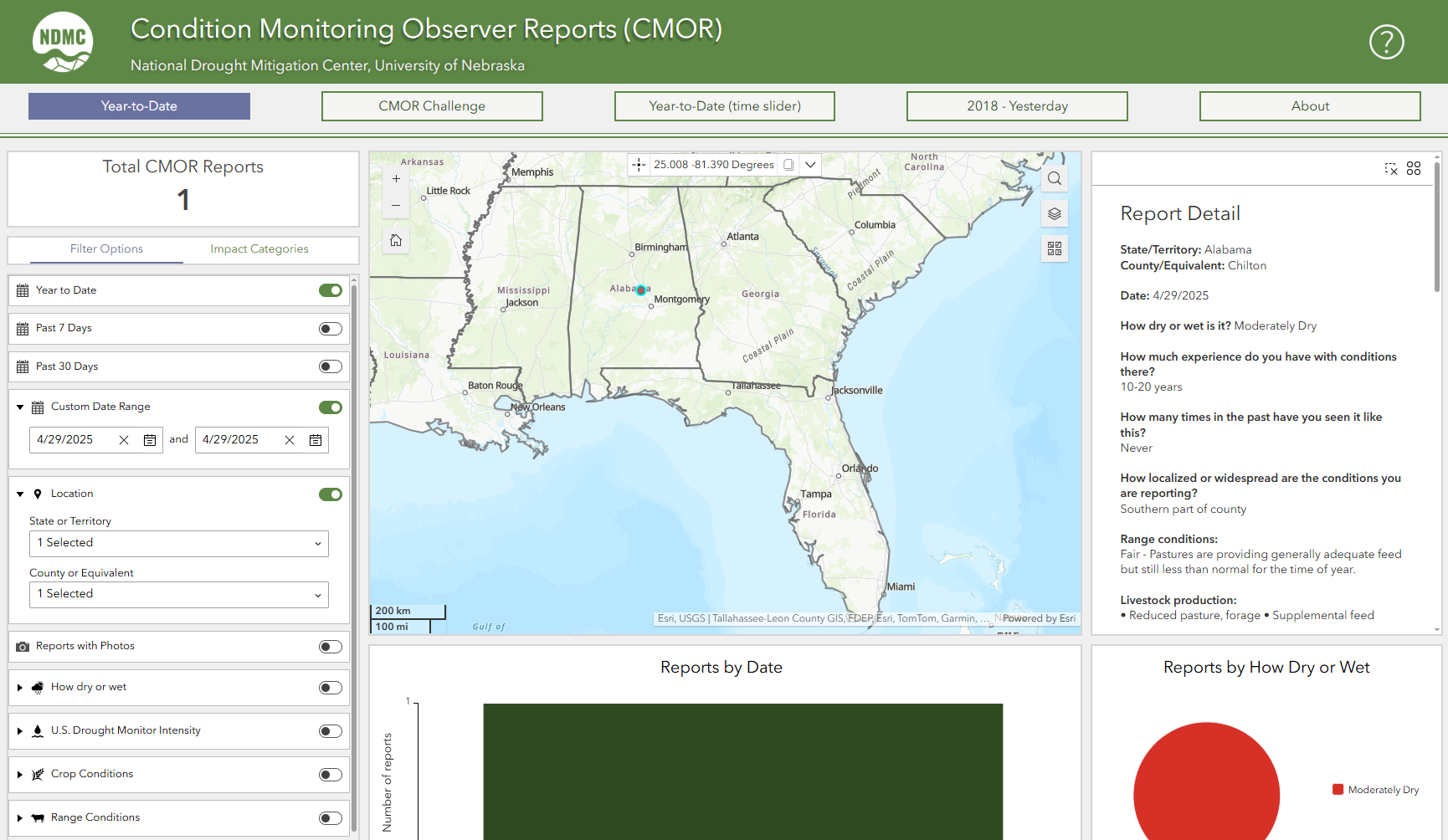Clear selection in Report Detail panel
Viewport: 1448px width, 840px height.
[1391, 169]
